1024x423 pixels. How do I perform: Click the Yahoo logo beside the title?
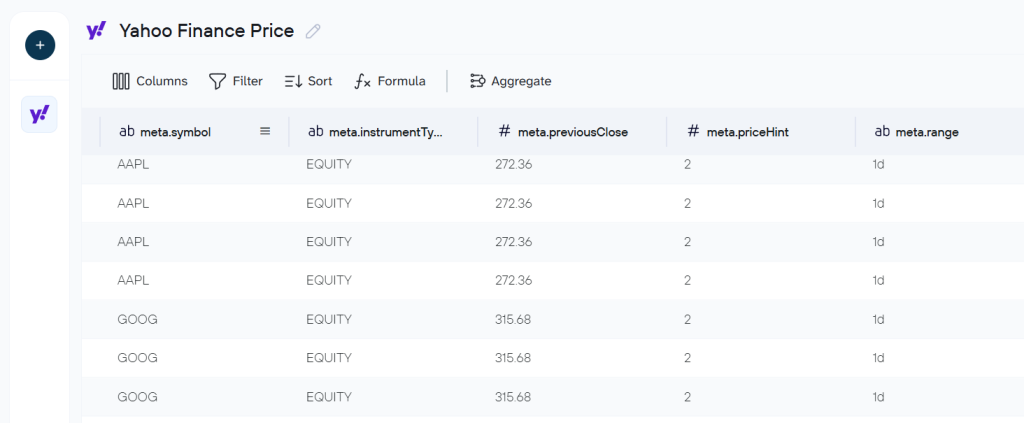97,30
